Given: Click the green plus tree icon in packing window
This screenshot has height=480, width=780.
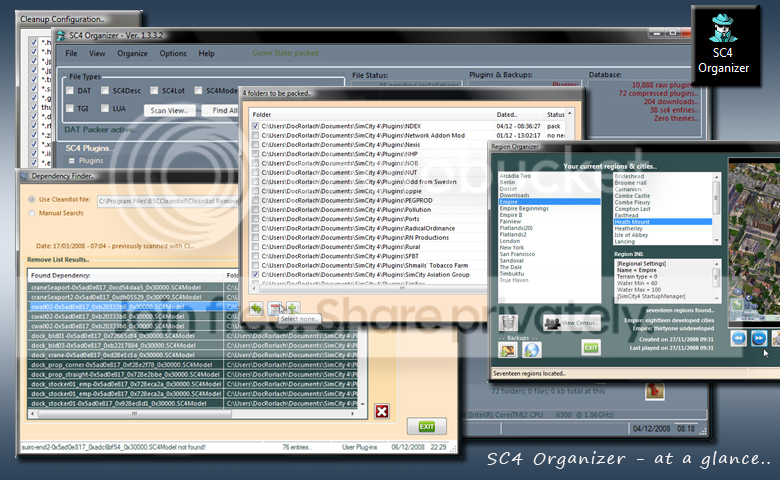Looking at the screenshot, I should 293,308.
